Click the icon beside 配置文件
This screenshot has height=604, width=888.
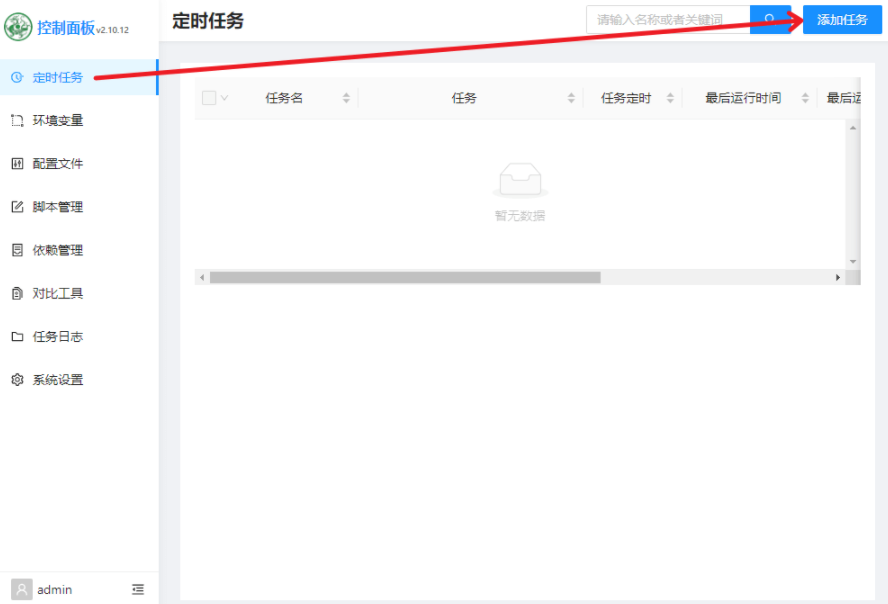[x=17, y=164]
